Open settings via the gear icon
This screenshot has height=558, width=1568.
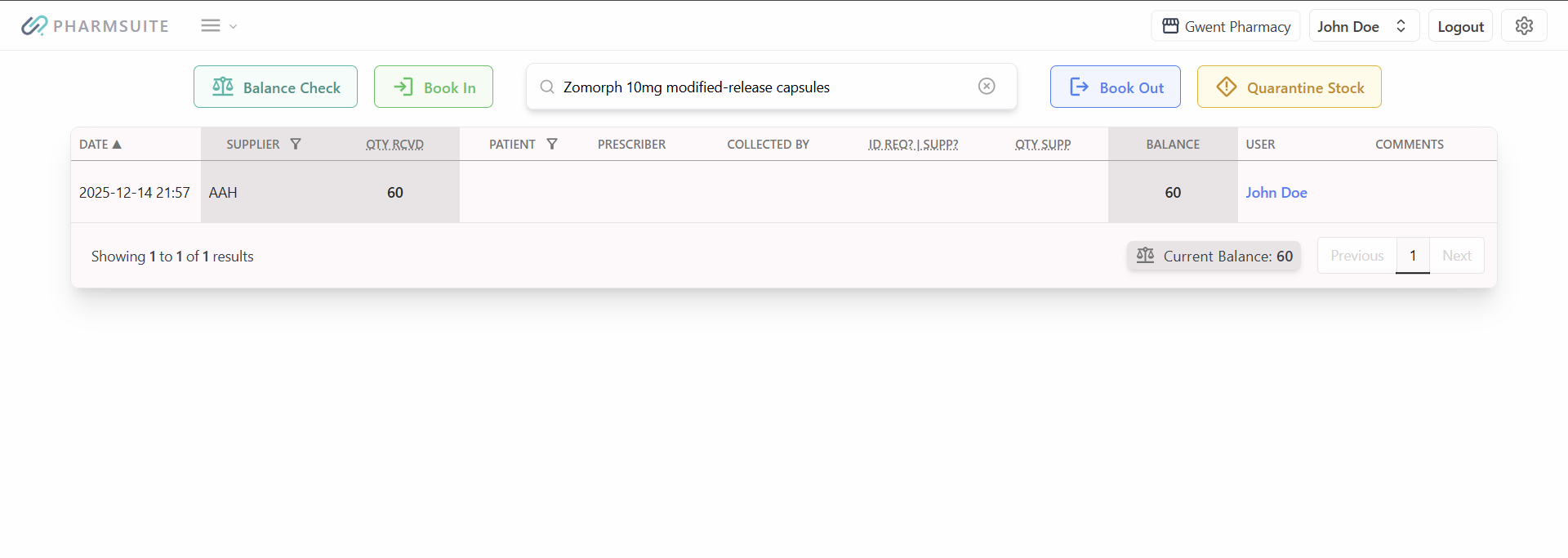click(x=1524, y=26)
